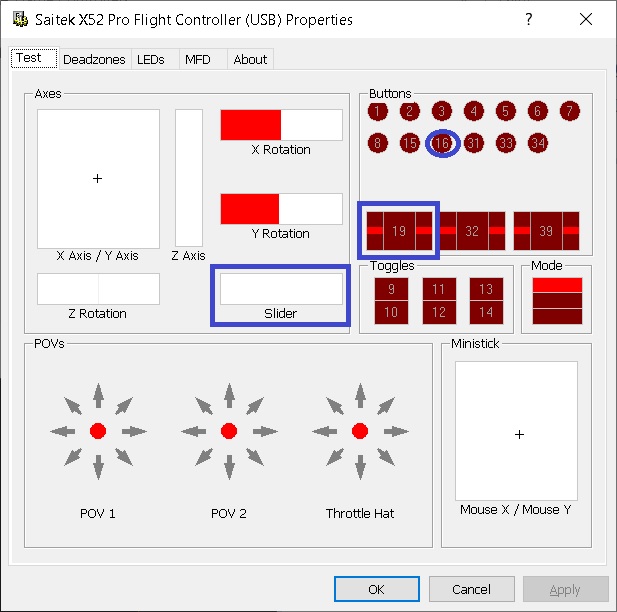Viewport: 617px width, 612px height.
Task: Click the Mouse X / Mouse Y ministick box
Action: pyautogui.click(x=517, y=431)
